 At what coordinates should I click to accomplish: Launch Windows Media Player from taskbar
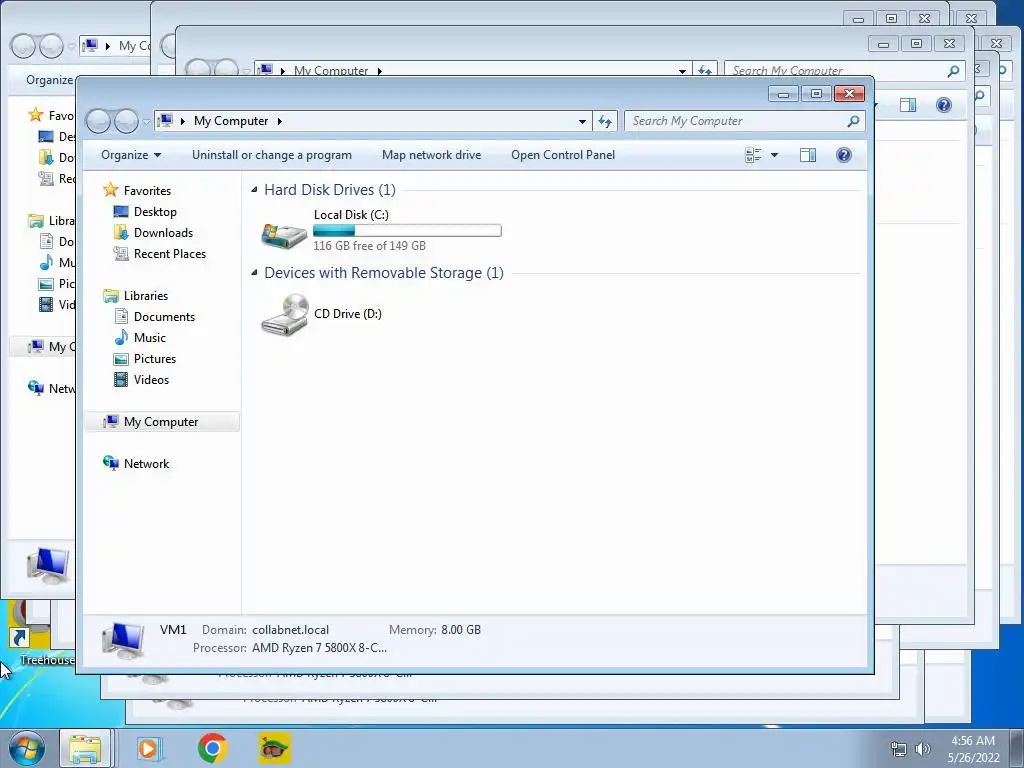pyautogui.click(x=149, y=748)
